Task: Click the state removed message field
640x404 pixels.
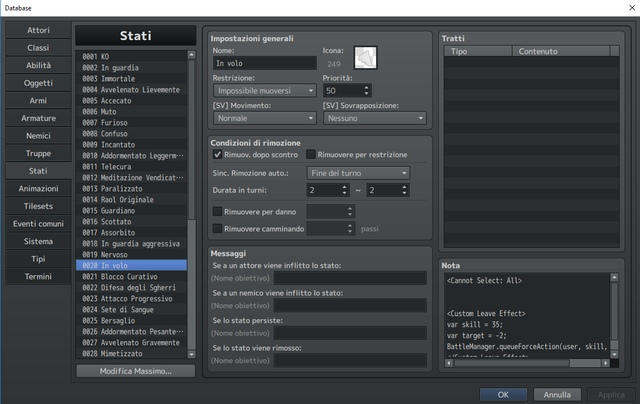Action: click(x=350, y=360)
